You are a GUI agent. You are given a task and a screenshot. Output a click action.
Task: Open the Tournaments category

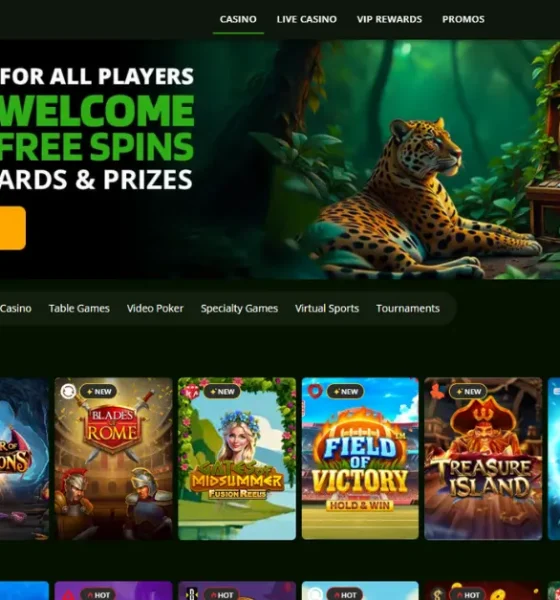click(408, 308)
